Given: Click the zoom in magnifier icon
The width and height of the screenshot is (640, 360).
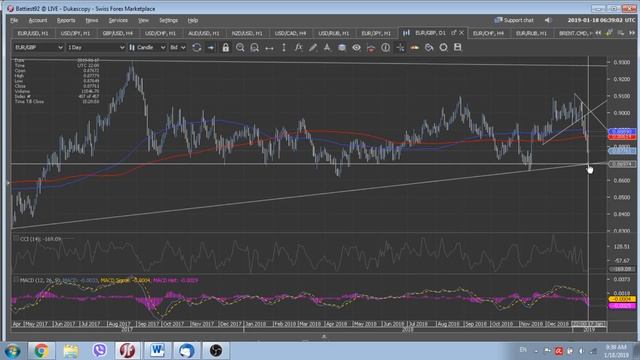Looking at the screenshot, I should [240, 48].
